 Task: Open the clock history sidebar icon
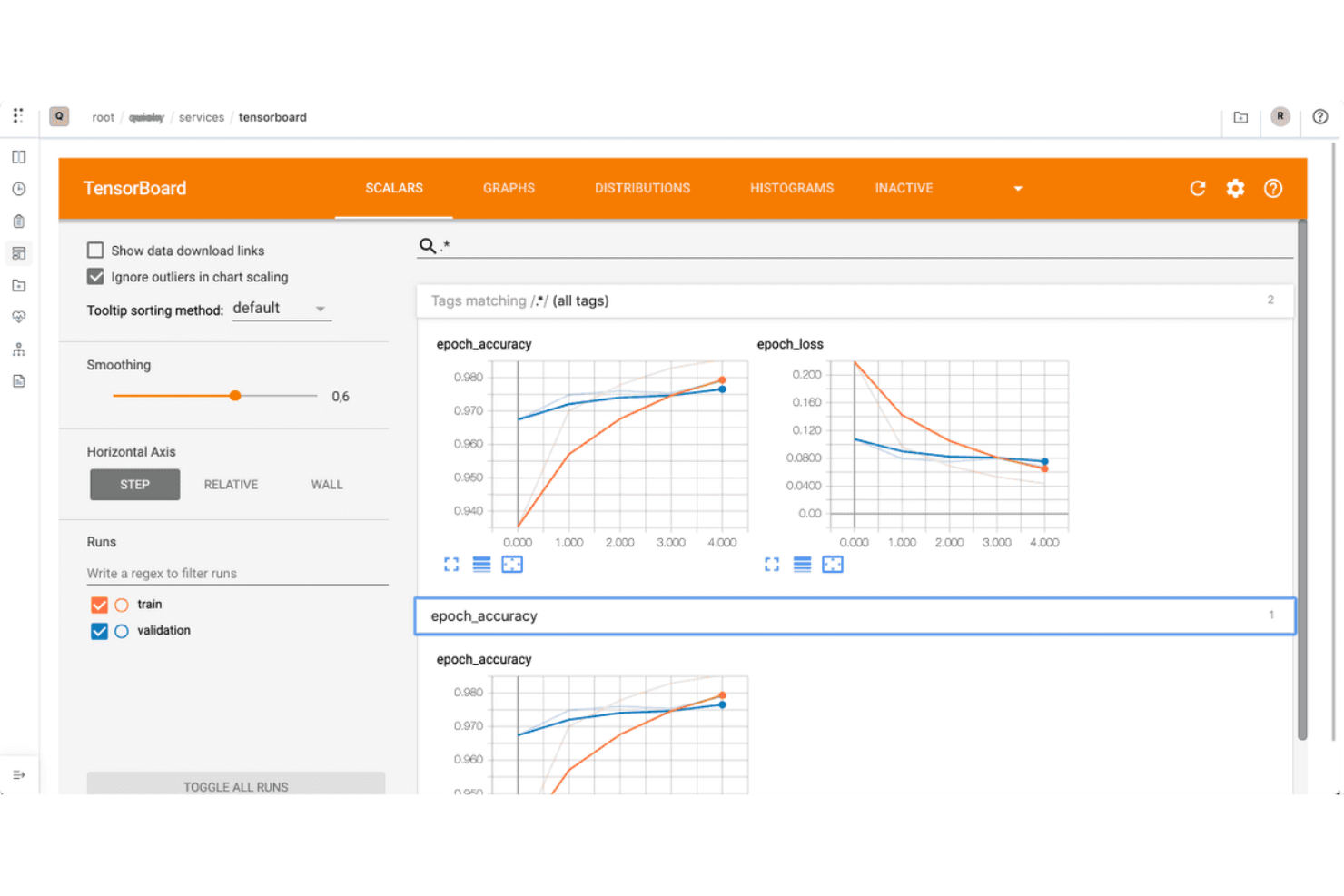(18, 189)
